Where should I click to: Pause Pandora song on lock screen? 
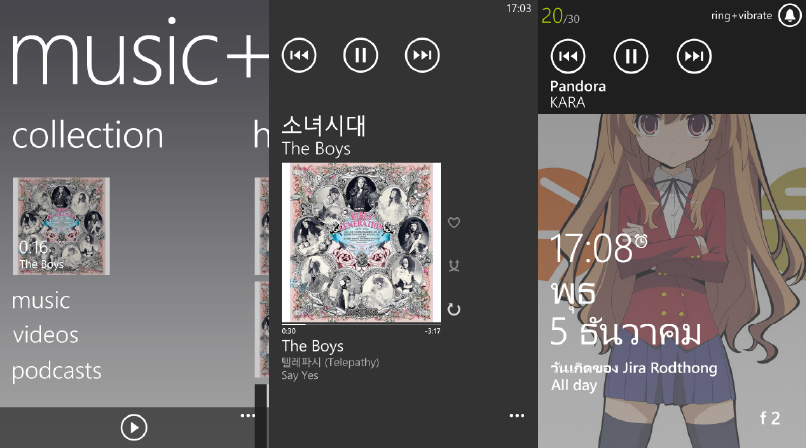pyautogui.click(x=631, y=56)
